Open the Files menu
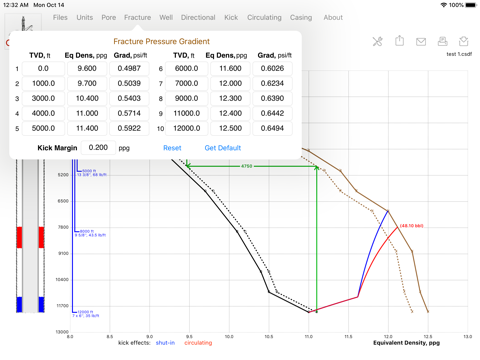Viewport: 480px width, 360px height. (x=60, y=17)
